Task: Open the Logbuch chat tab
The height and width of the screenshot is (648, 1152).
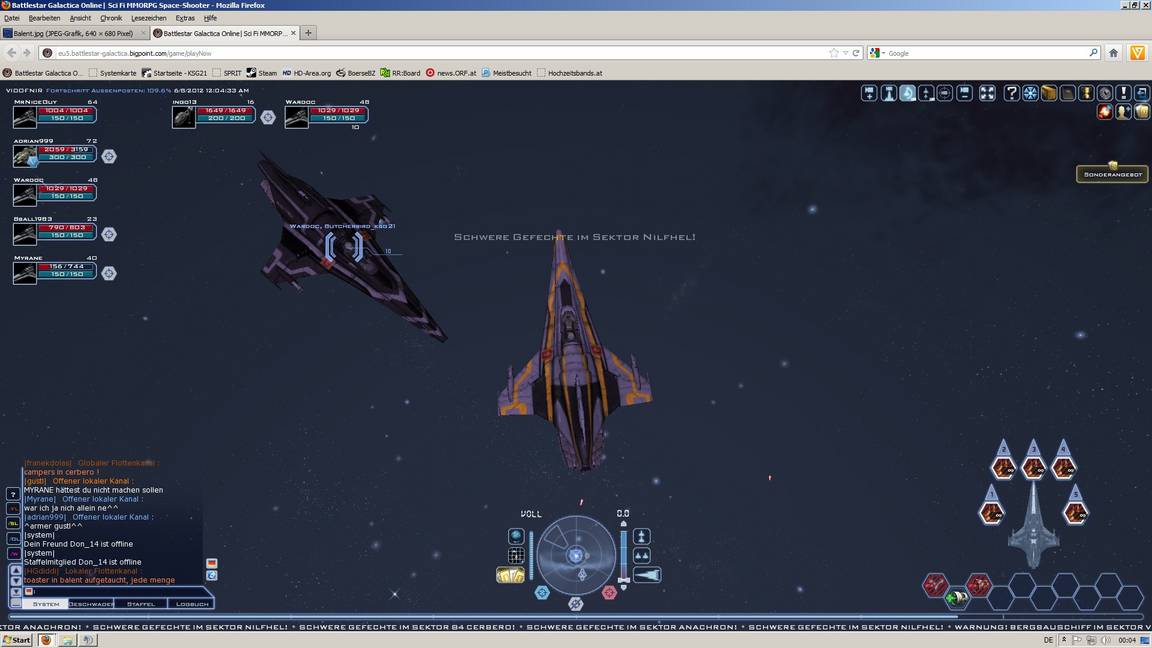Action: pyautogui.click(x=192, y=604)
